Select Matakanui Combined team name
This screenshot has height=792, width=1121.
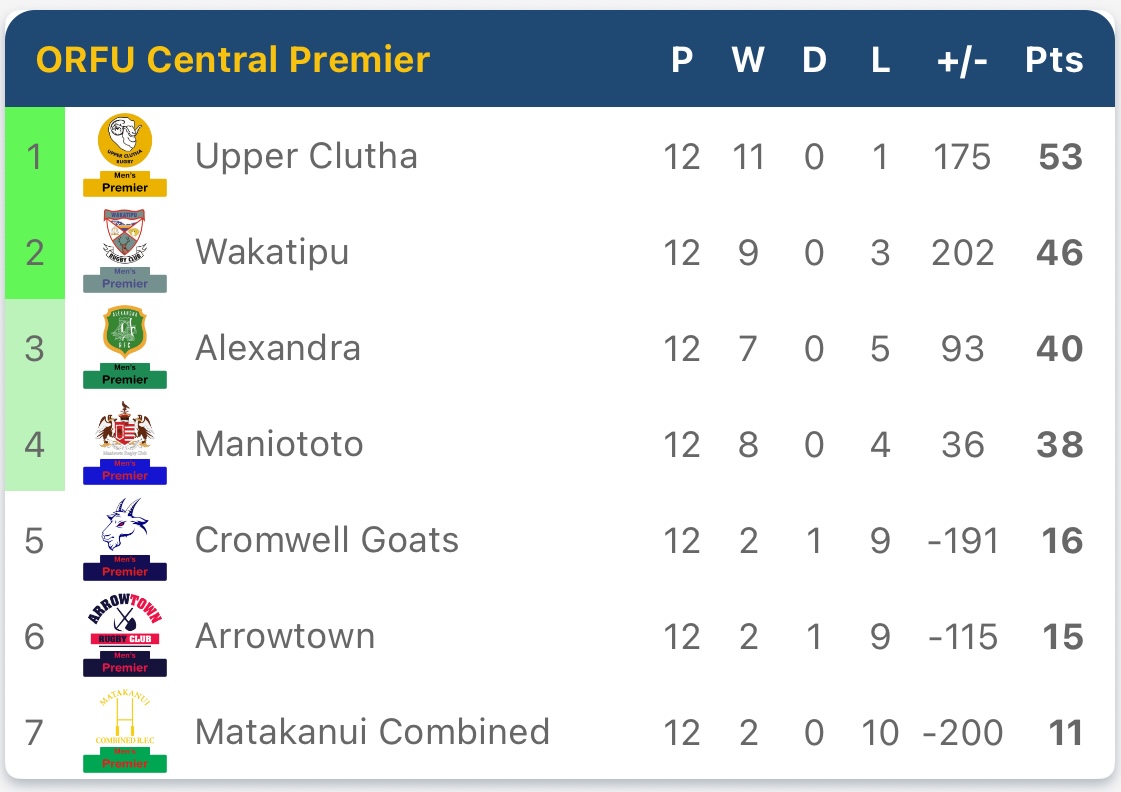point(372,732)
